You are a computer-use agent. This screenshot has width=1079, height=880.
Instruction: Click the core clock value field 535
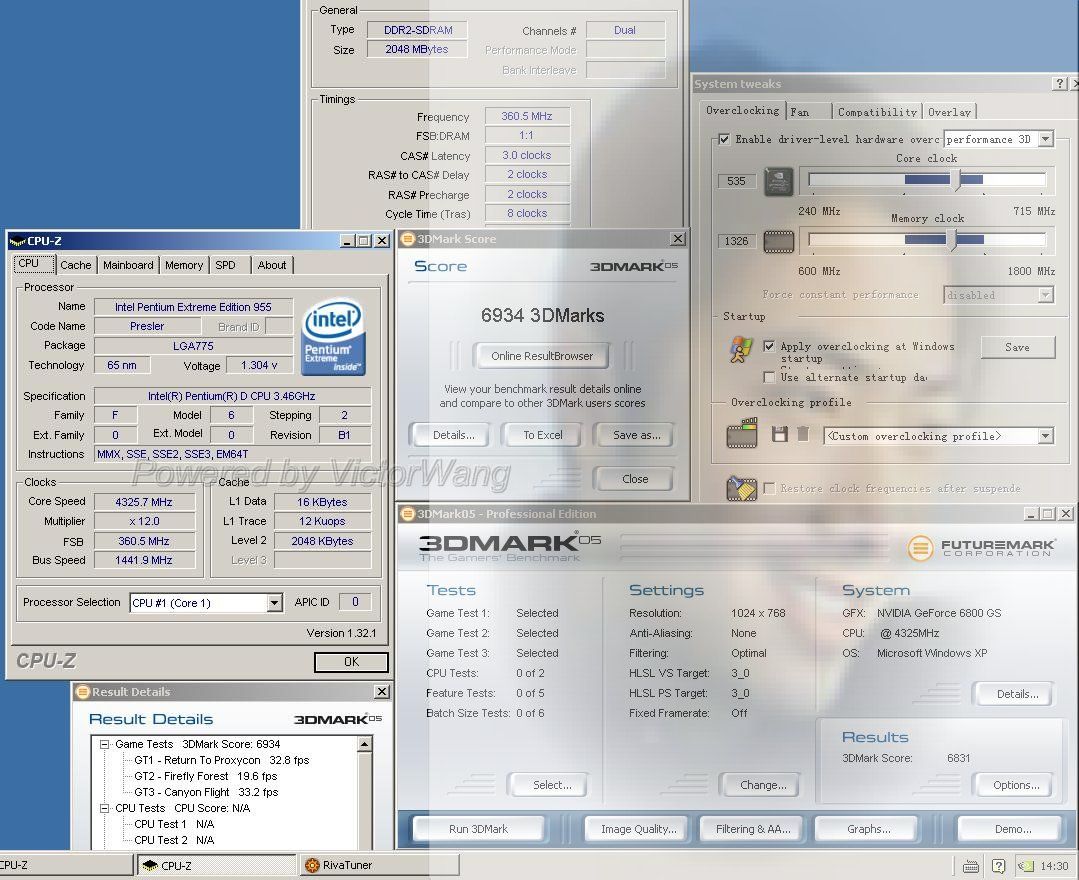pyautogui.click(x=736, y=181)
